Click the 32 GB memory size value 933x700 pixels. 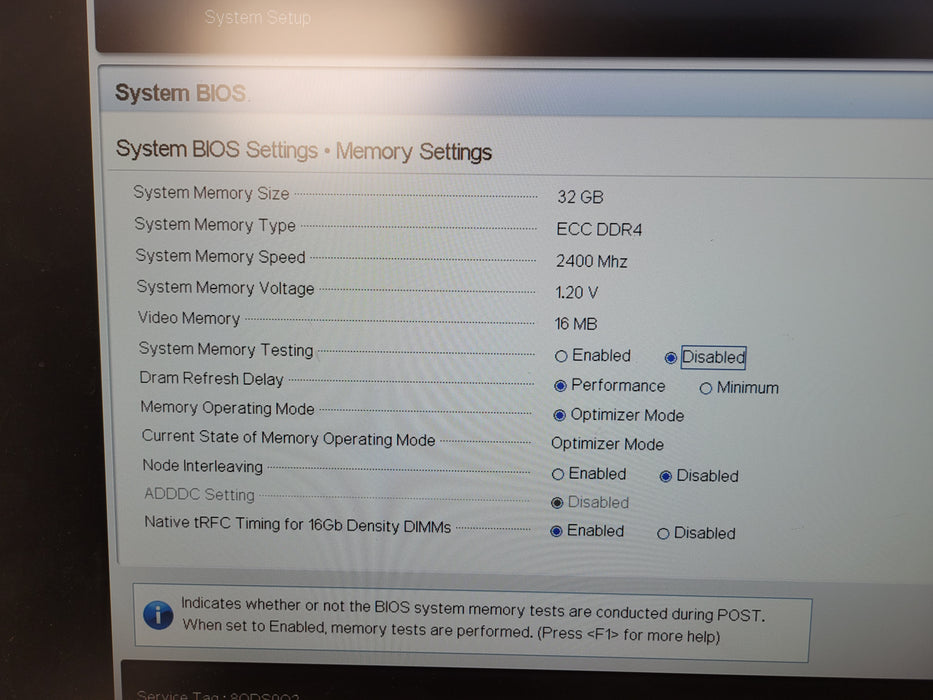pos(580,197)
